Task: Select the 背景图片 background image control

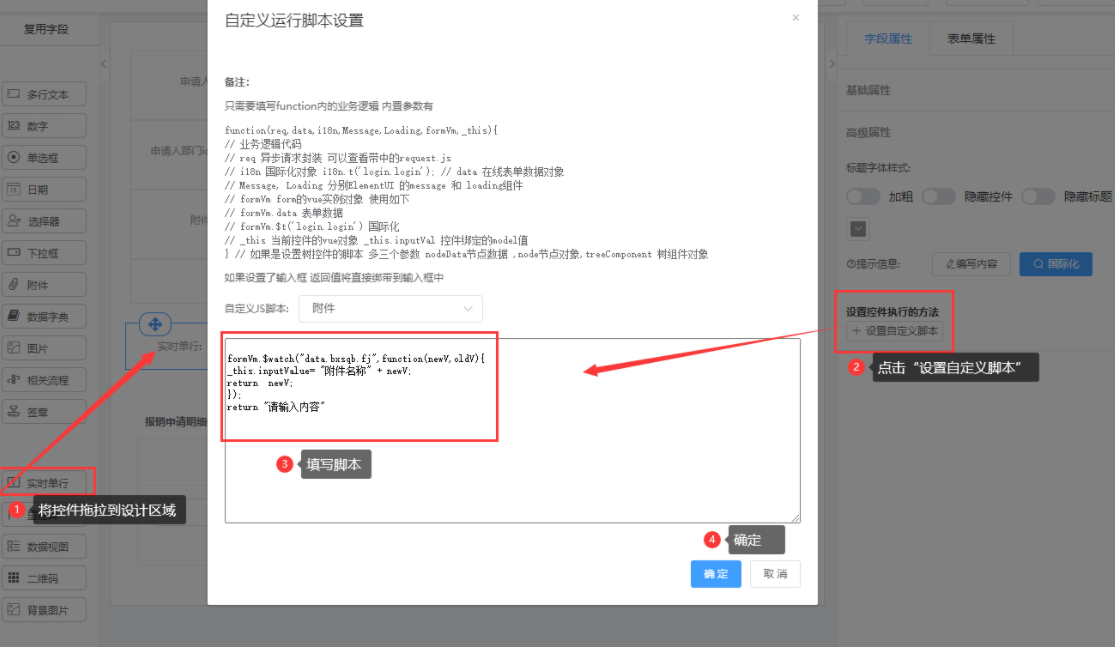Action: 44,610
